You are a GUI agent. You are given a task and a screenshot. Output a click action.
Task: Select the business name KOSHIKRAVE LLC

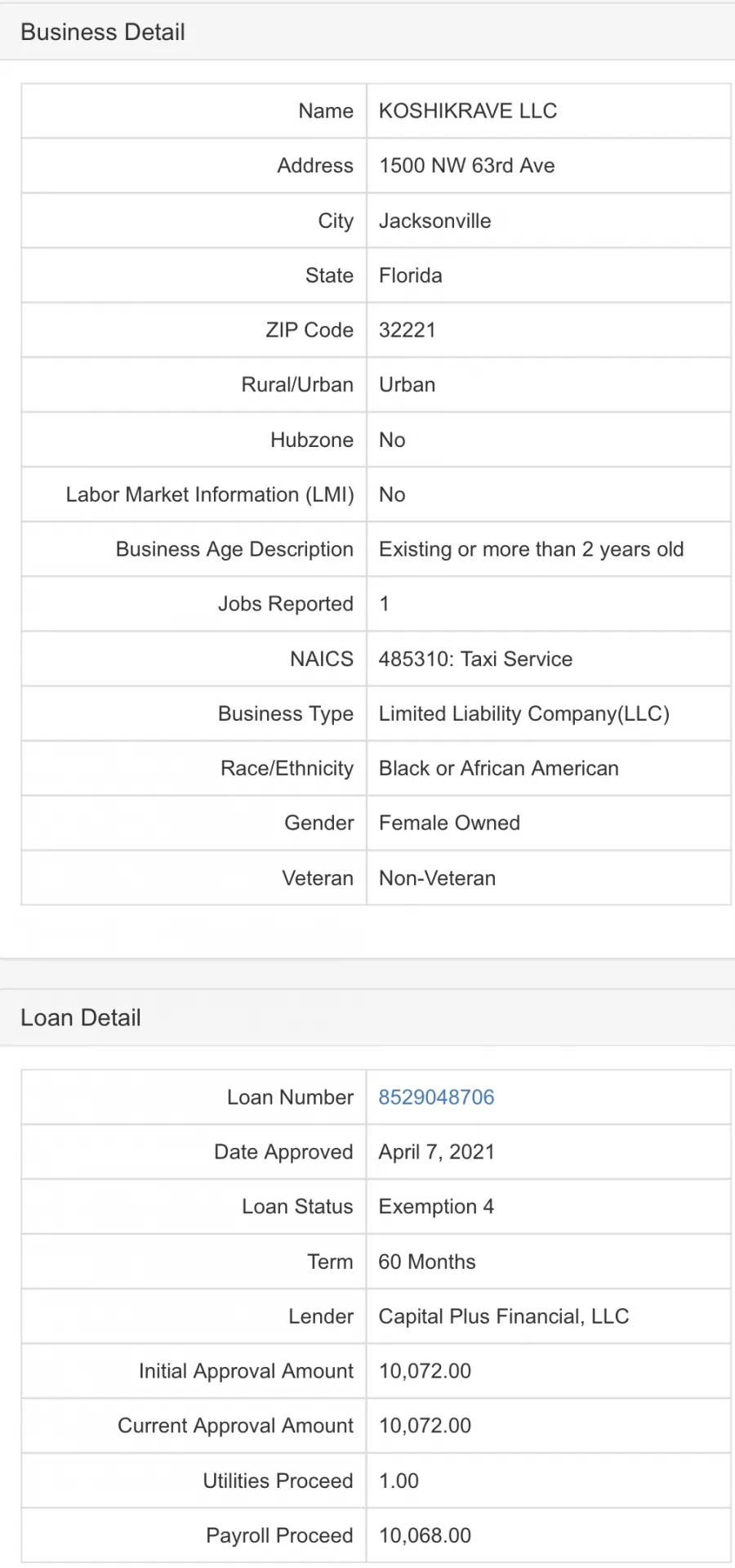tap(468, 110)
